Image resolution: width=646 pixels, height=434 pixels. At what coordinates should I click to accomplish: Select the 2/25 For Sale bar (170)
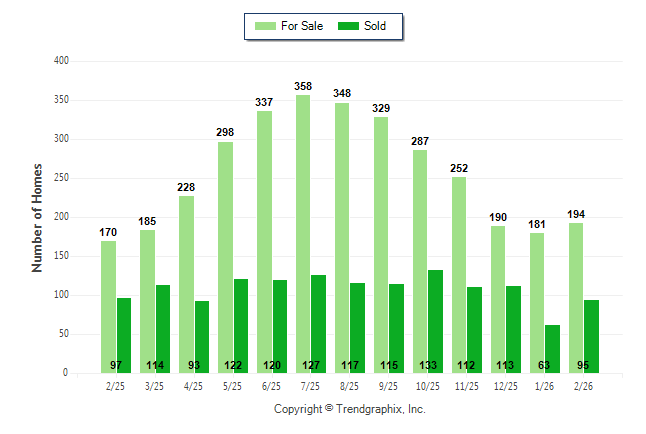[x=108, y=307]
